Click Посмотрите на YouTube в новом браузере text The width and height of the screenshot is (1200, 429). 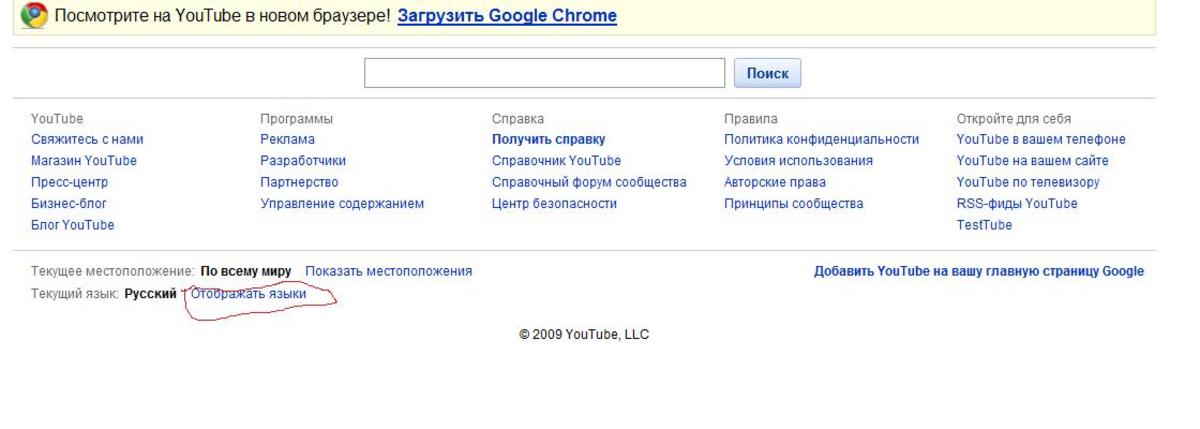pyautogui.click(x=222, y=16)
